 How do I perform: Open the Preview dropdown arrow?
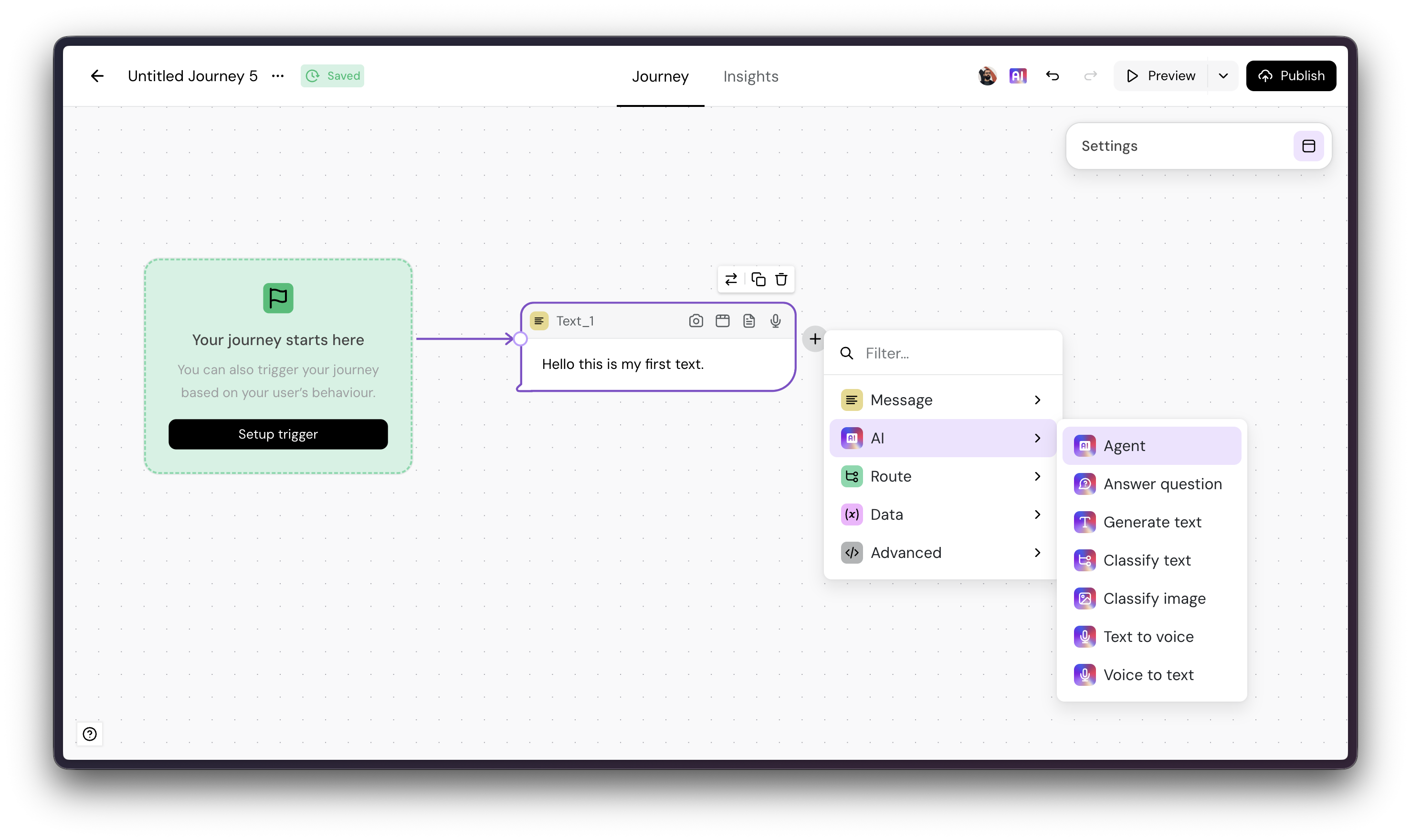coord(1223,76)
